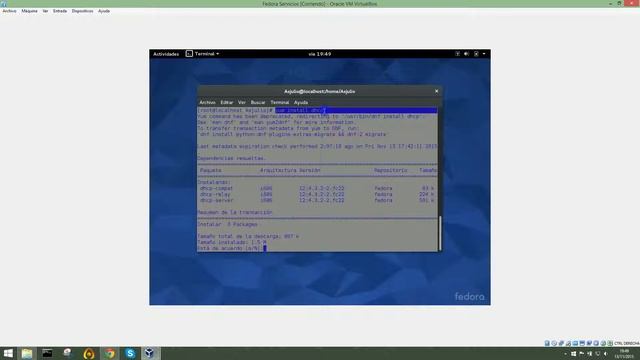The image size is (640, 360).
Task: Click the fourth taskbar app icon next to command prompt
Action: tap(68, 353)
